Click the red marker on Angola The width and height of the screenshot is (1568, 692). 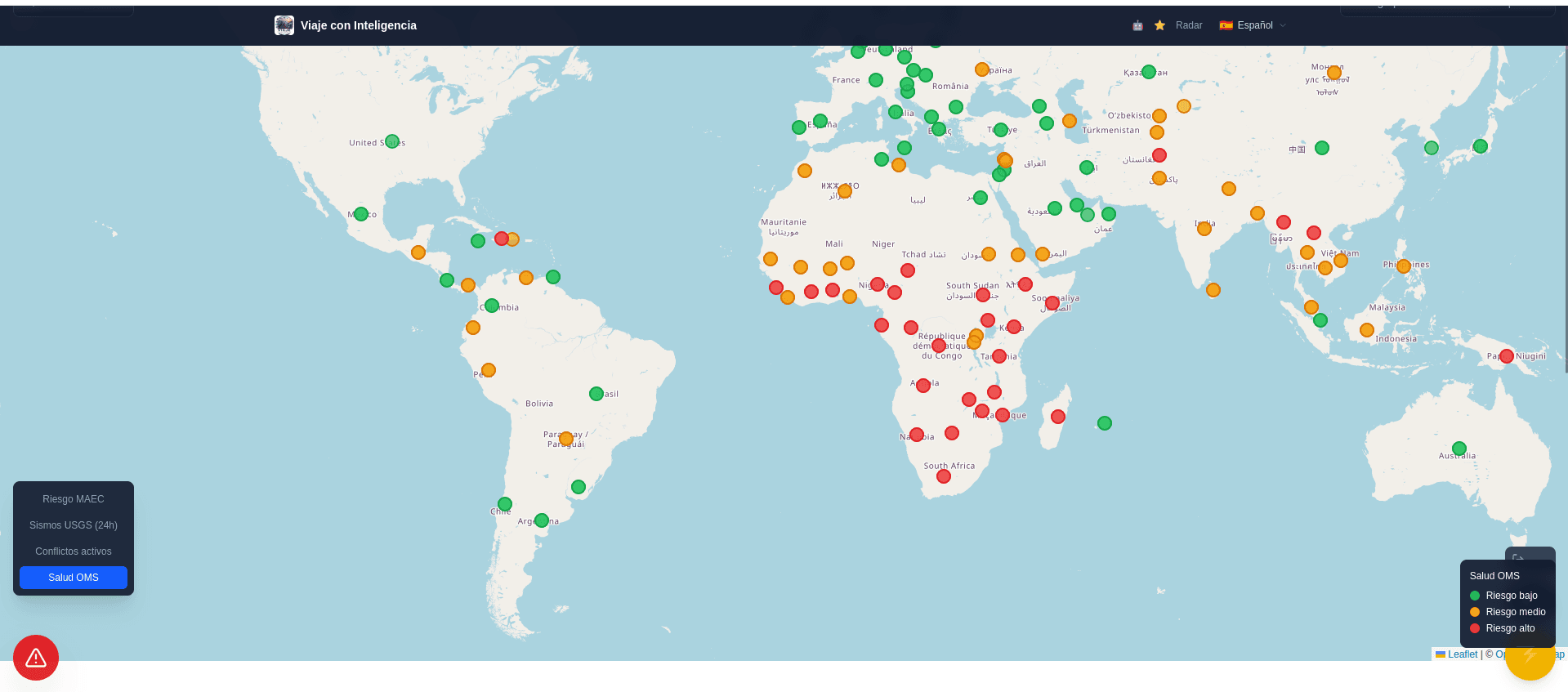923,386
